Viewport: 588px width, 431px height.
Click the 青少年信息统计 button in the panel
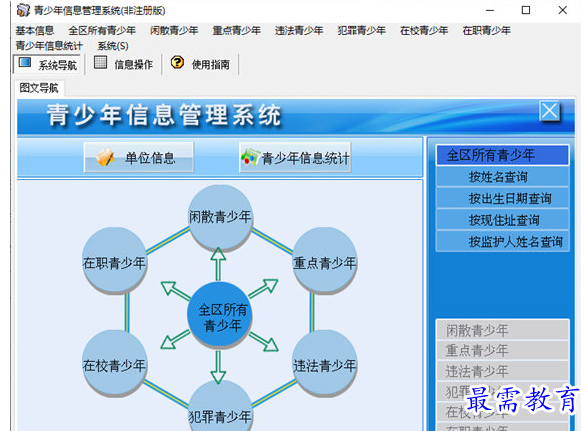click(x=295, y=158)
